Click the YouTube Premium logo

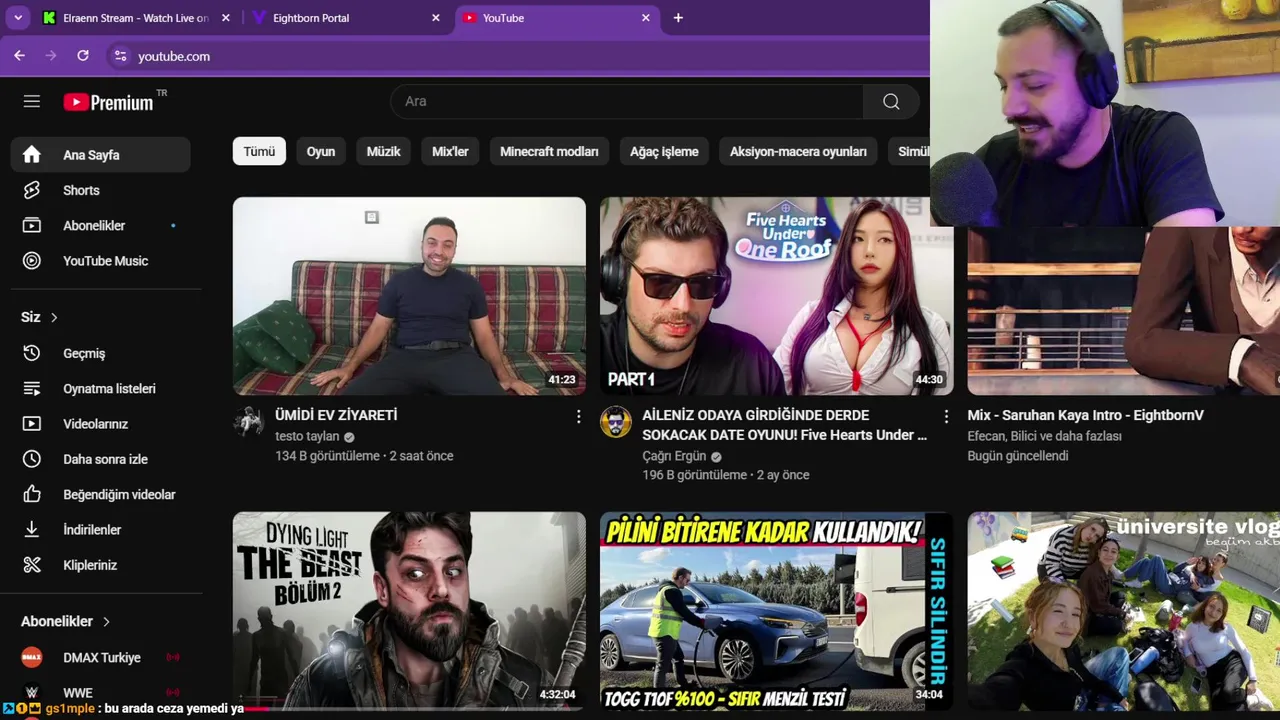[108, 102]
